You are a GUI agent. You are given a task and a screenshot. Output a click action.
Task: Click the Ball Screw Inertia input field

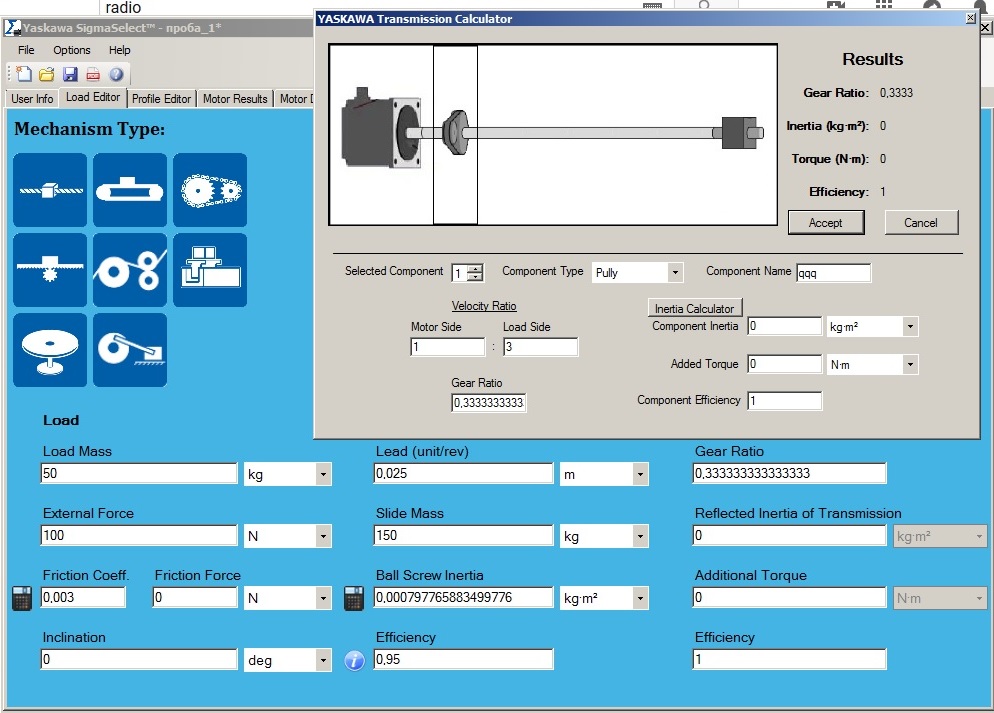pyautogui.click(x=463, y=598)
